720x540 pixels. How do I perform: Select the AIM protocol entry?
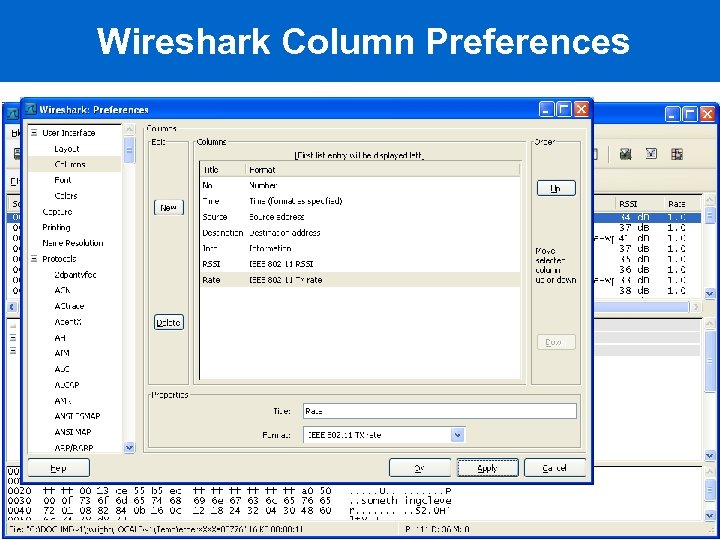point(62,353)
